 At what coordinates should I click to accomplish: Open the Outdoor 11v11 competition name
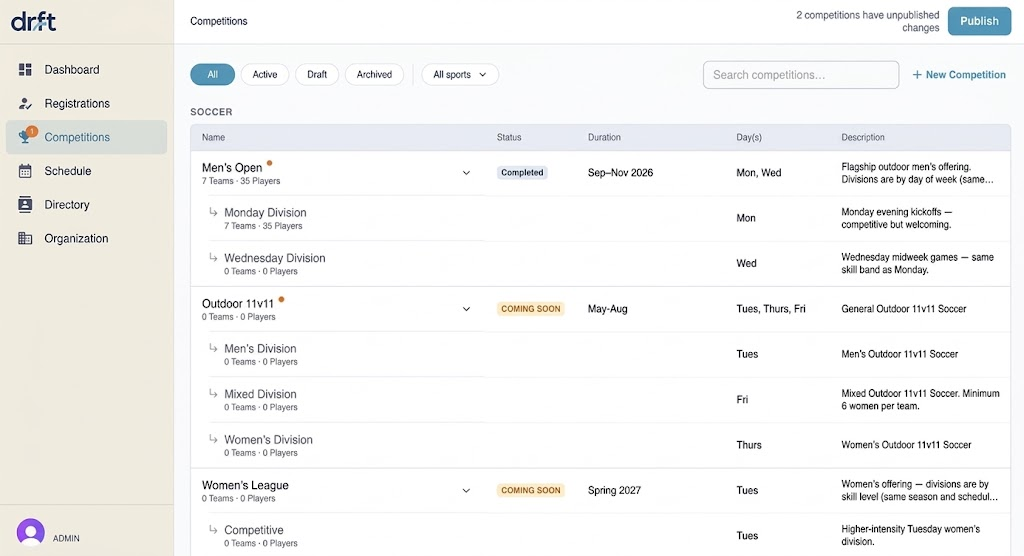238,304
